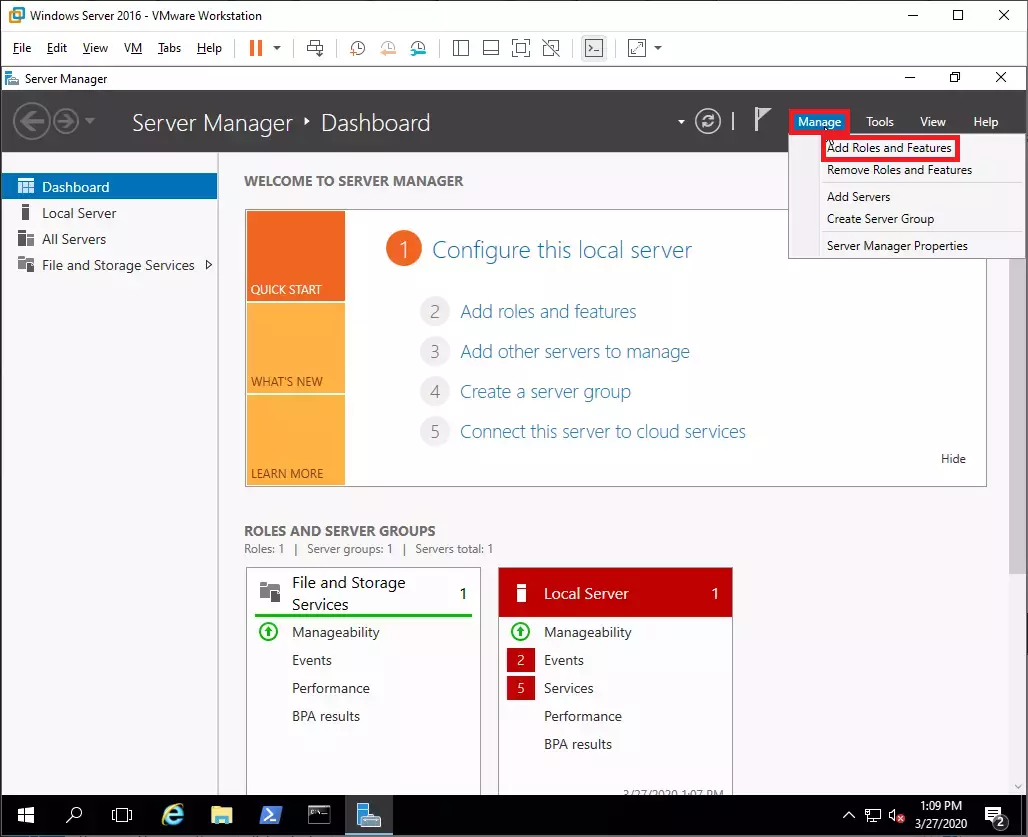Expand navigation history dropdown arrow

[x=90, y=121]
